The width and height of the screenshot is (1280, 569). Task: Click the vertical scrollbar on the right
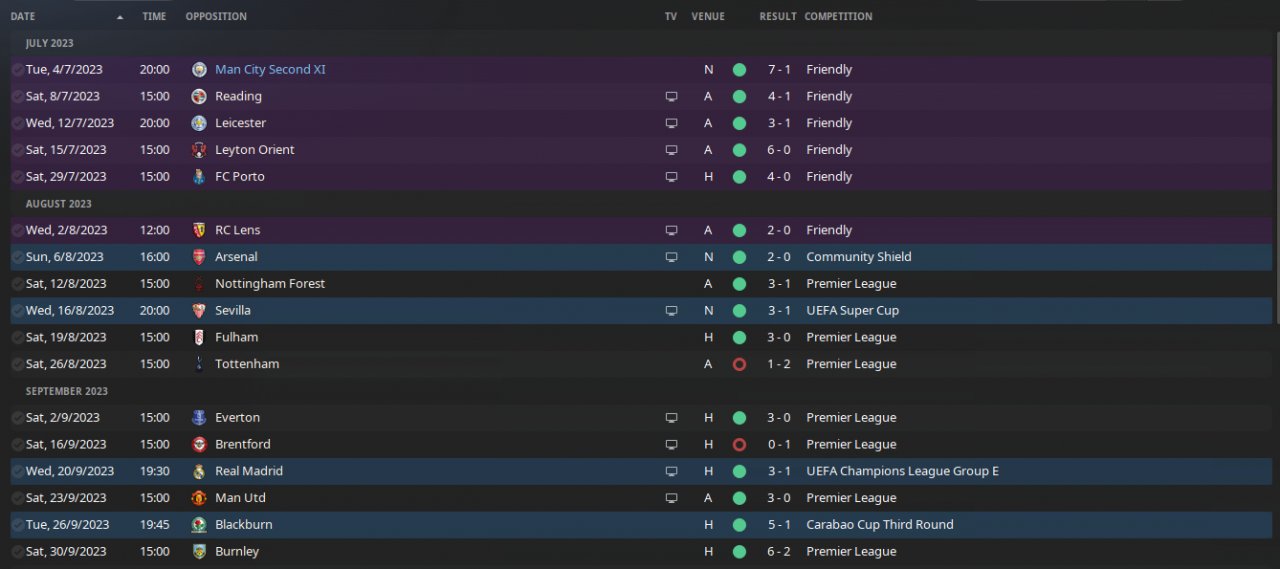tap(1276, 180)
